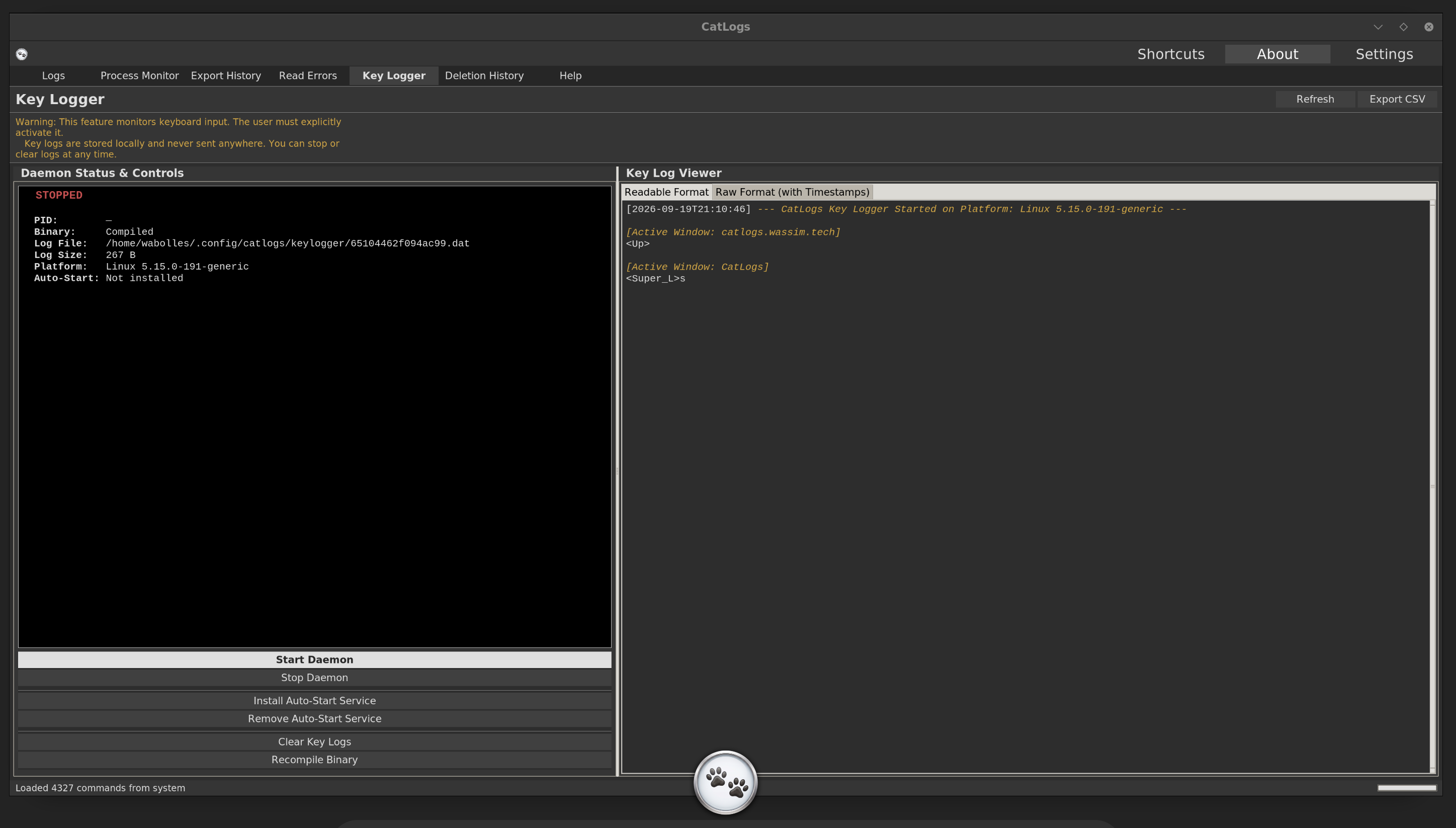
Task: Click the 'Compiled' binary value
Action: pos(129,232)
